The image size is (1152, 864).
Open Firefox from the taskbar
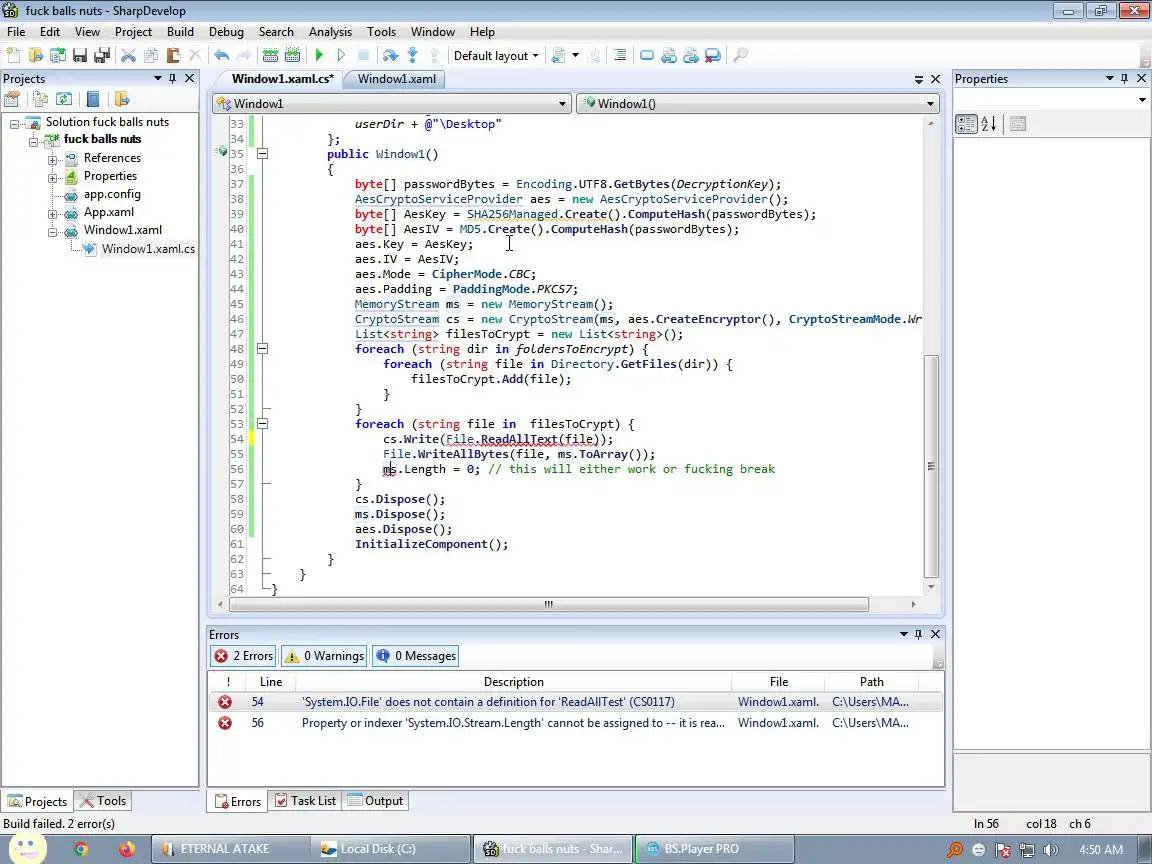click(x=126, y=849)
